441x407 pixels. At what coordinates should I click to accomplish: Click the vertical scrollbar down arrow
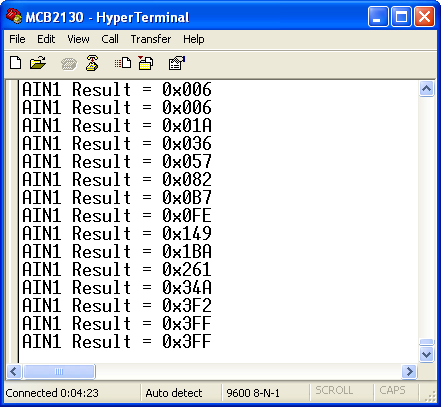pyautogui.click(x=427, y=354)
